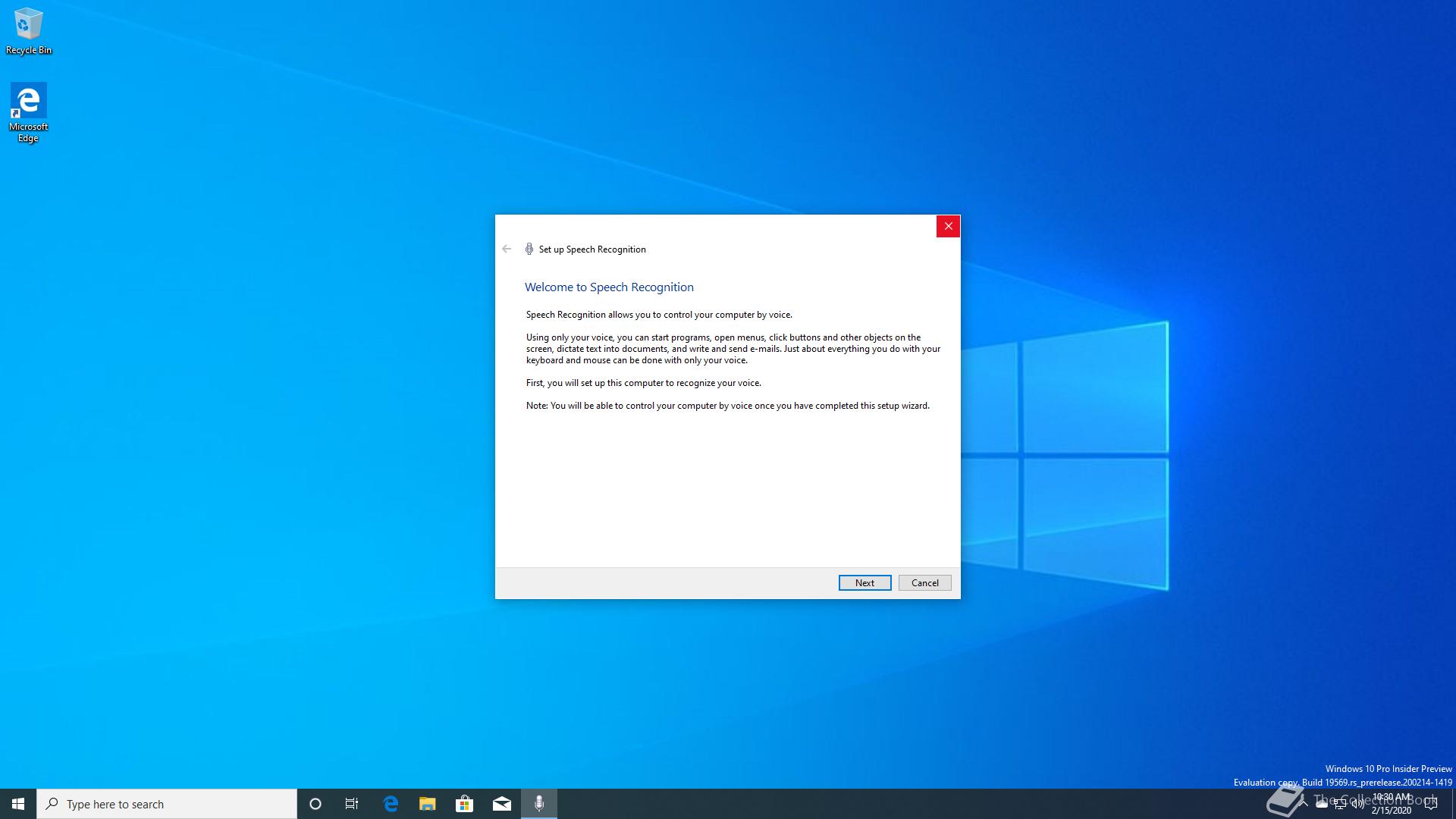Cancel the Speech Recognition setup
1456x819 pixels.
pyautogui.click(x=924, y=582)
